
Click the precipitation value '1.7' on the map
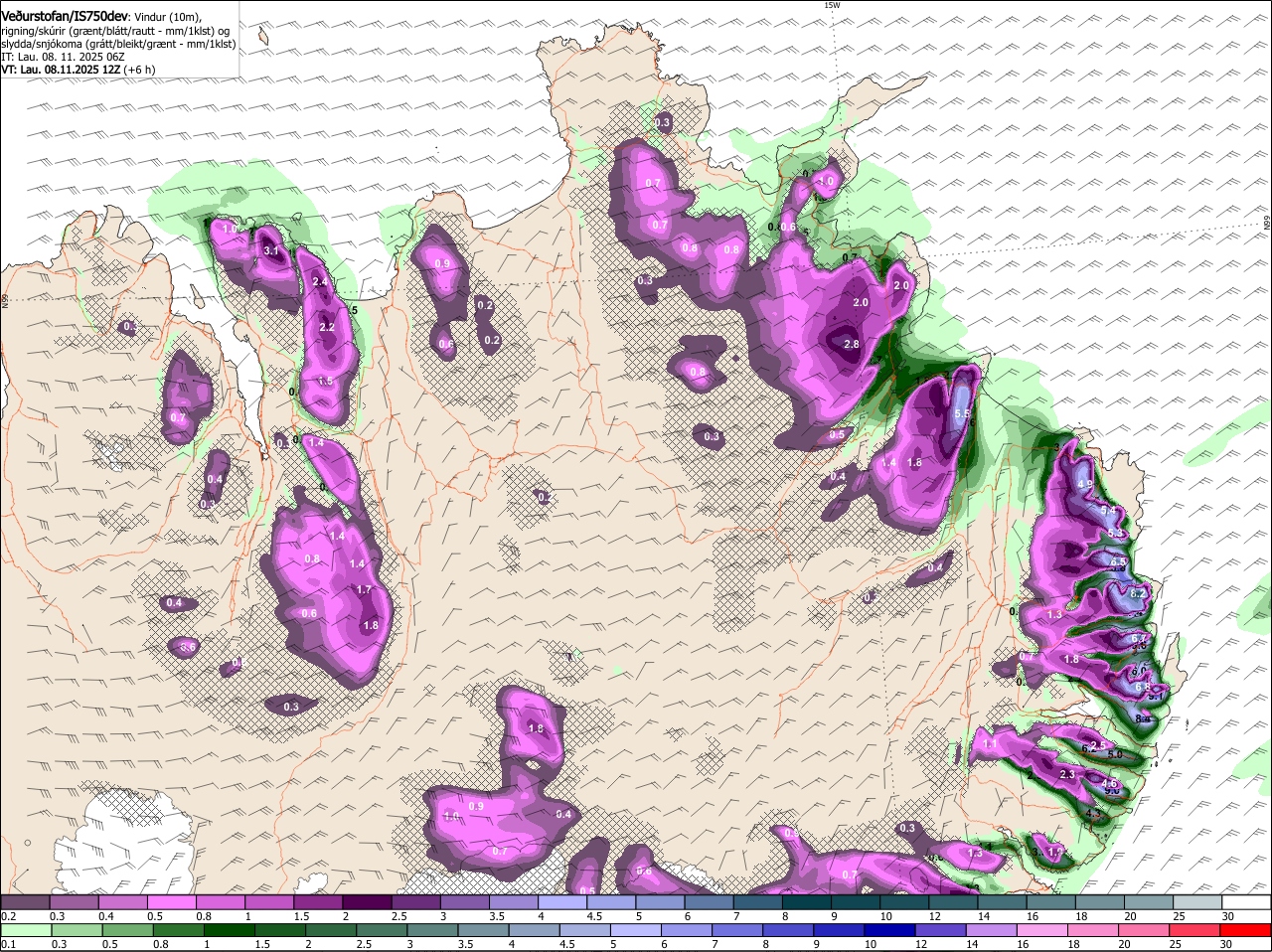[x=364, y=589]
